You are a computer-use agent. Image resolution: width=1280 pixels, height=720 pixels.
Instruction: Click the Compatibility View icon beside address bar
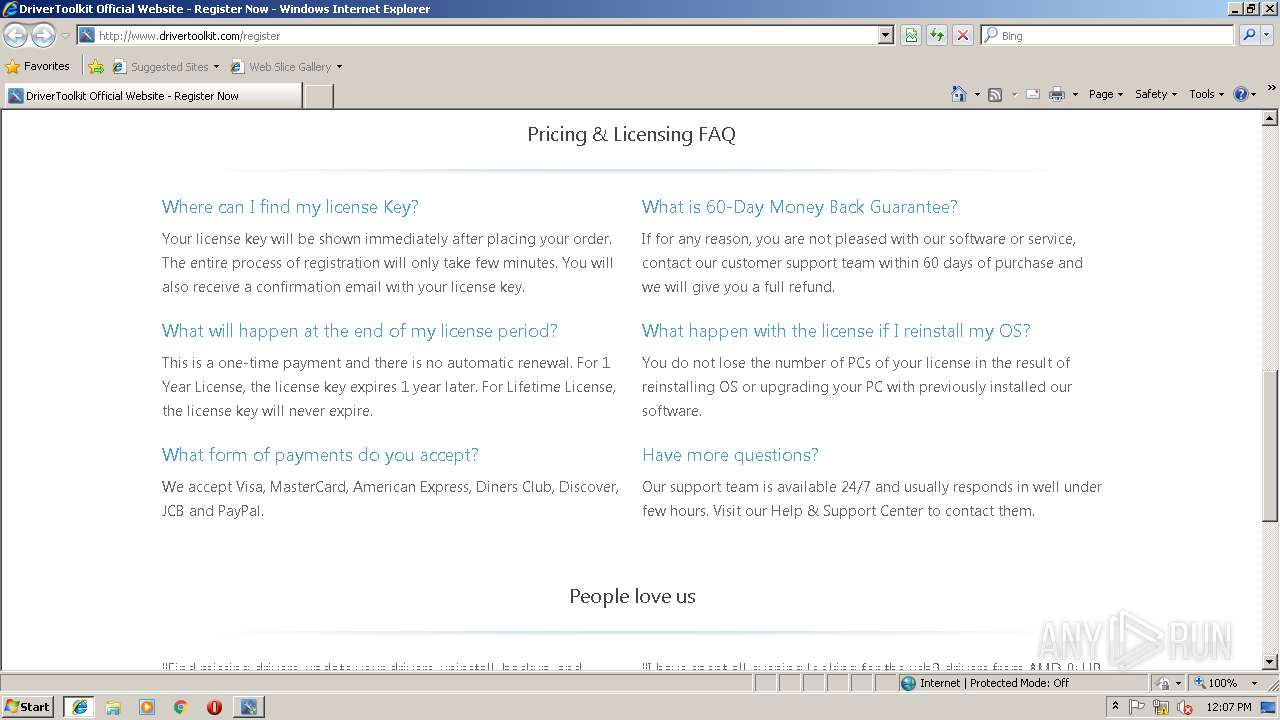pos(911,35)
